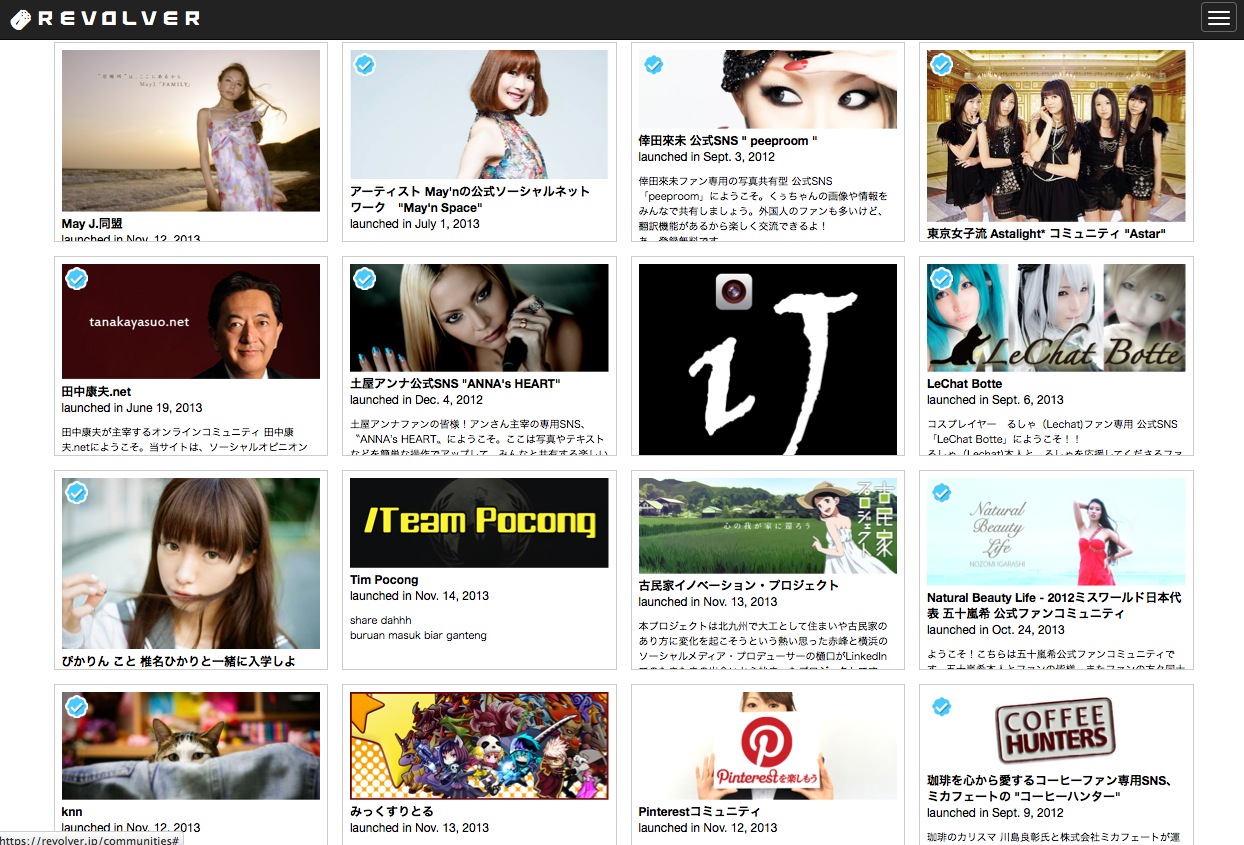Screen dimensions: 1244x845
Task: Select the Team Pocong banner image
Action: (479, 523)
